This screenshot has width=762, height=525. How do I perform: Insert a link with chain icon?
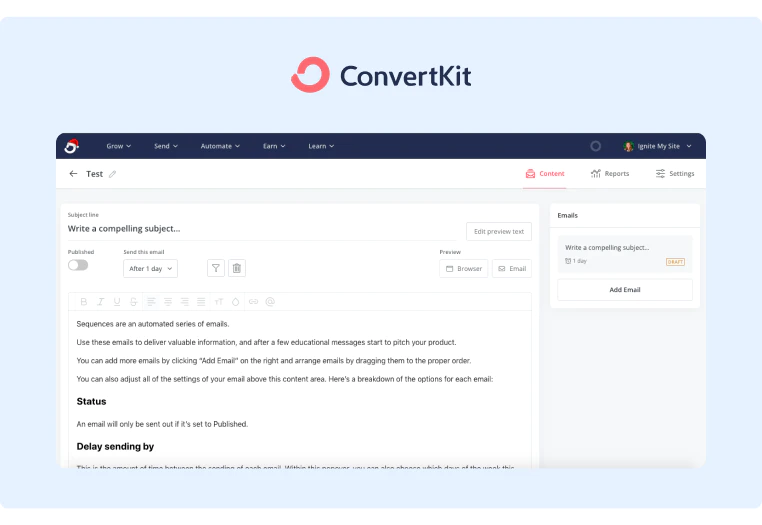(253, 302)
